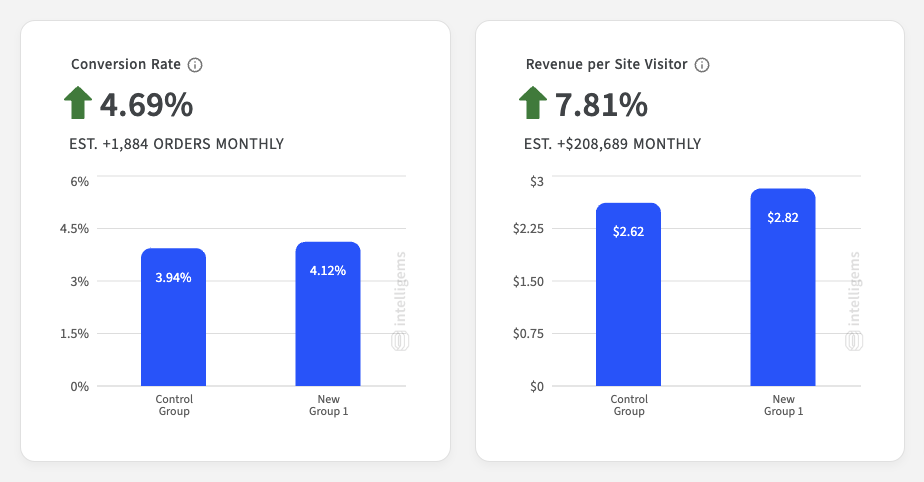Click EST. +$208,689 MONTHLY text
Viewport: 924px width, 482px height.
click(x=612, y=144)
